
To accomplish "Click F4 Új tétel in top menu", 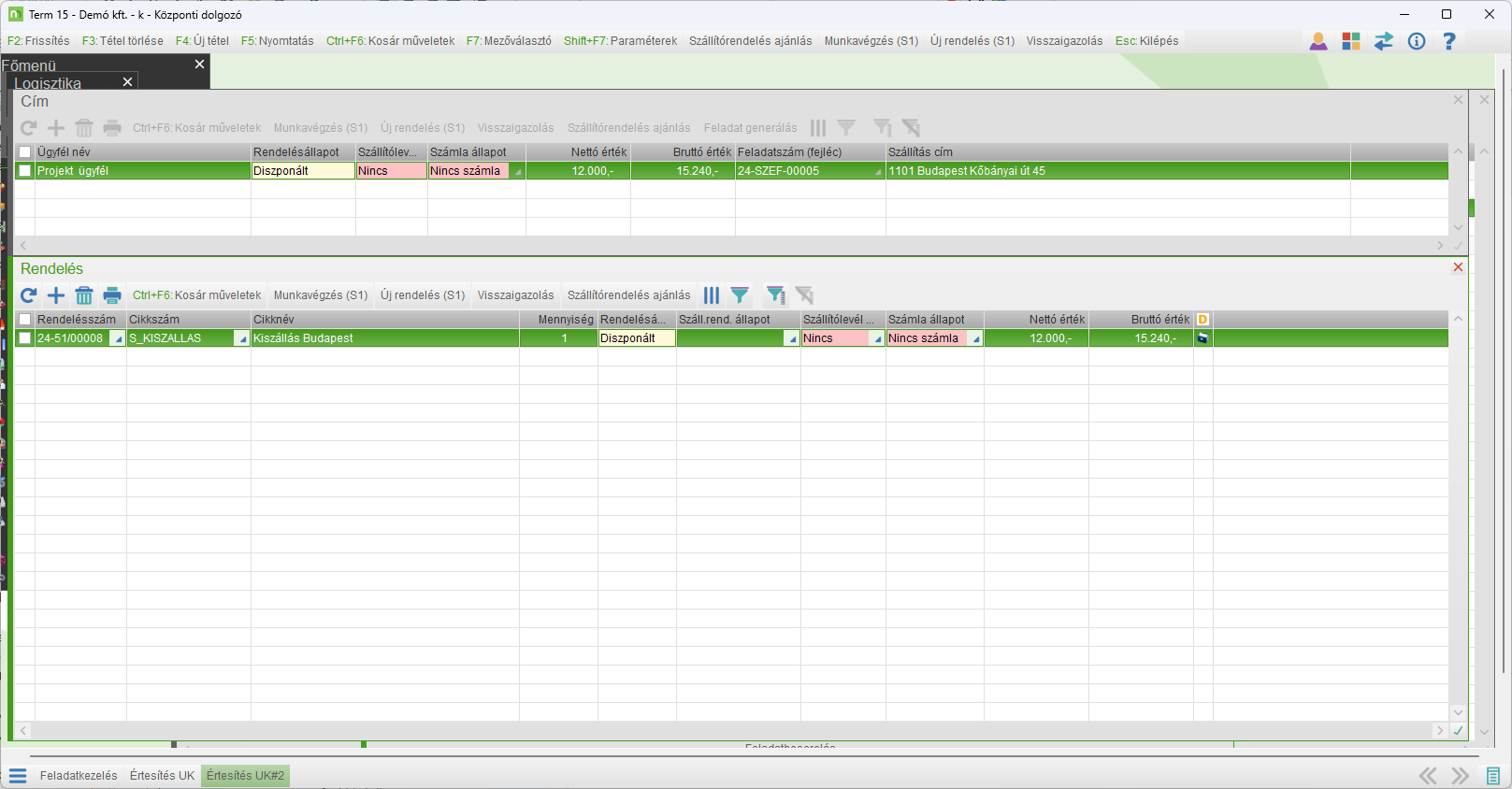I will pos(202,41).
